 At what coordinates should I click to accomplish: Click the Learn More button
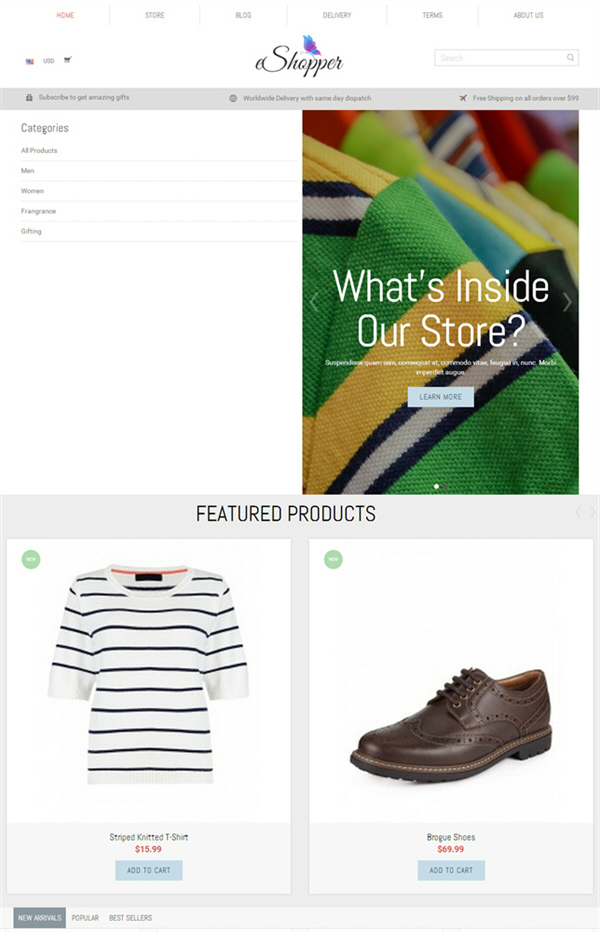(x=441, y=397)
